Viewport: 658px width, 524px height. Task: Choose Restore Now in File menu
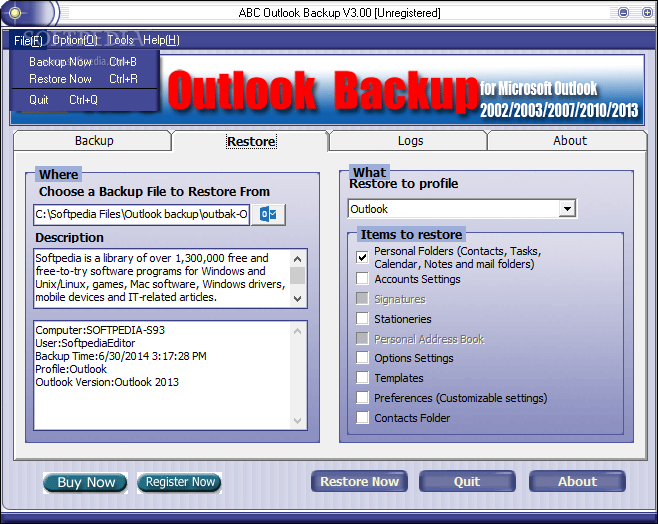click(x=84, y=79)
